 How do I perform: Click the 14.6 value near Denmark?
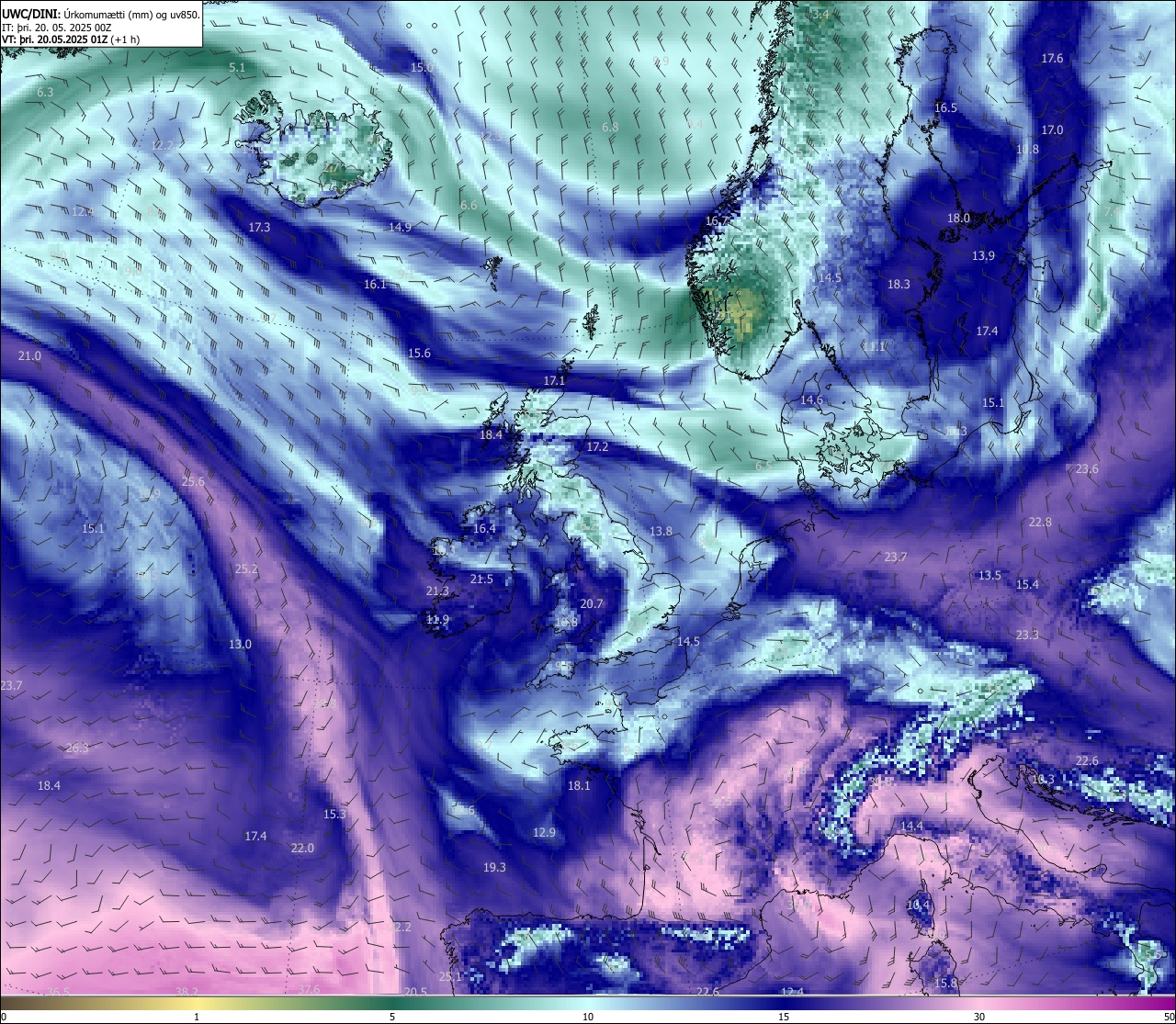coord(811,400)
